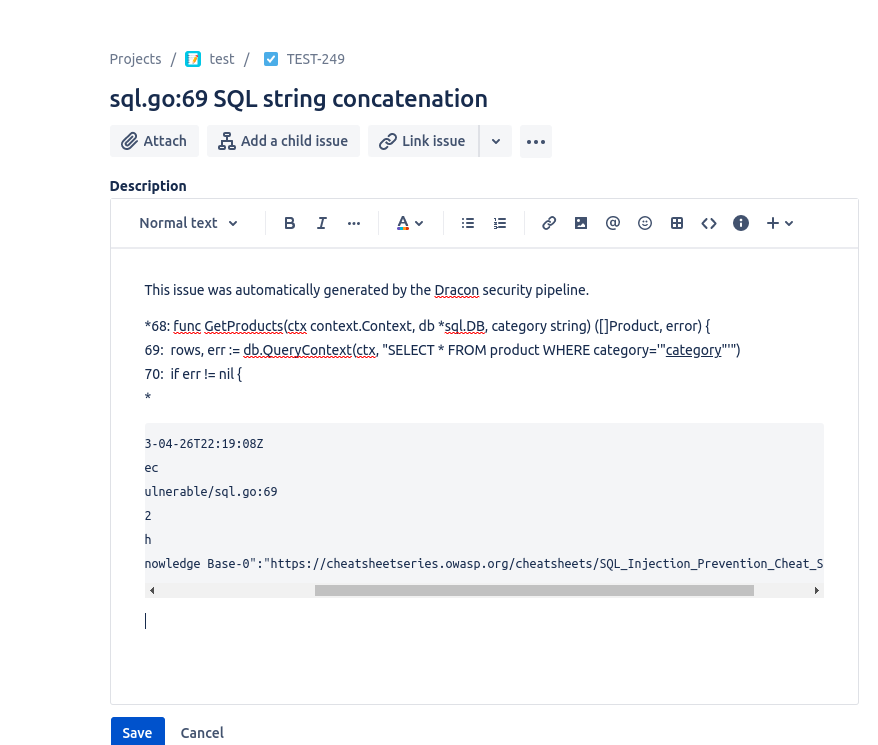878x745 pixels.
Task: Toggle bold formatting in editor
Action: coord(290,223)
